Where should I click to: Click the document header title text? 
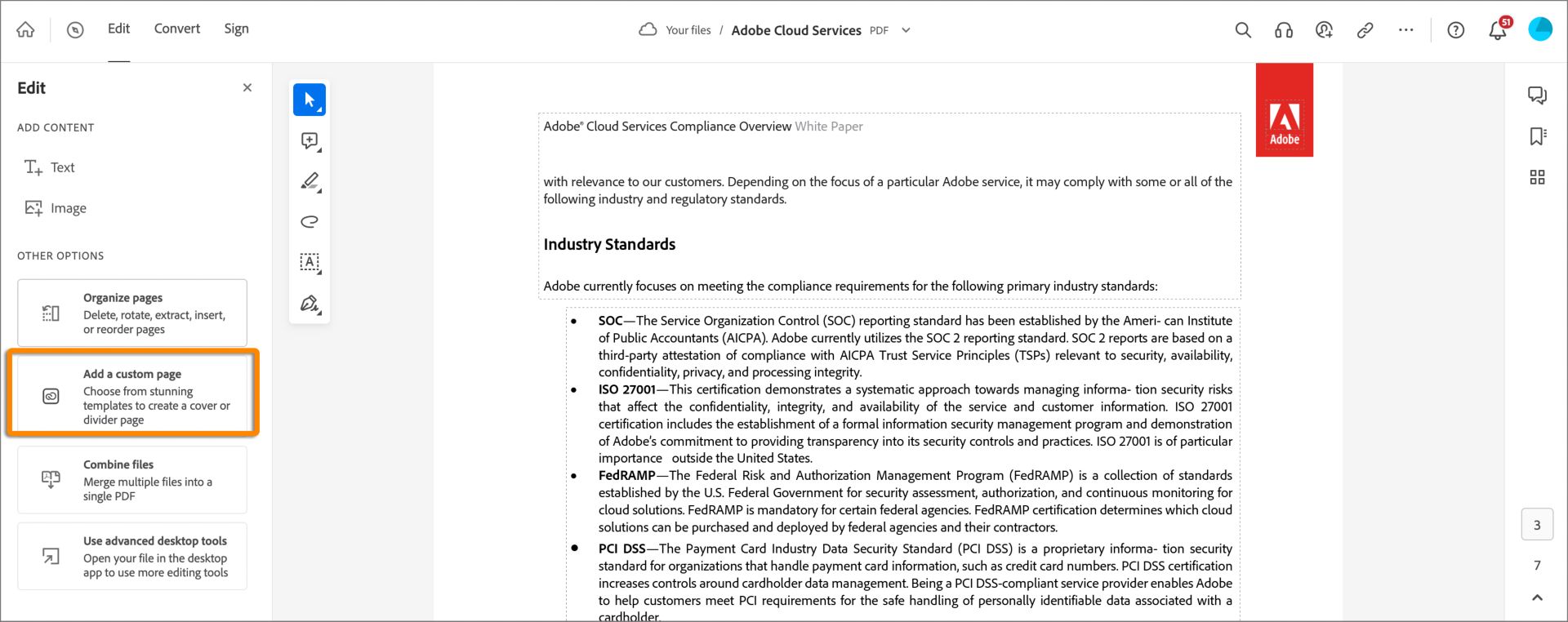pyautogui.click(x=703, y=127)
